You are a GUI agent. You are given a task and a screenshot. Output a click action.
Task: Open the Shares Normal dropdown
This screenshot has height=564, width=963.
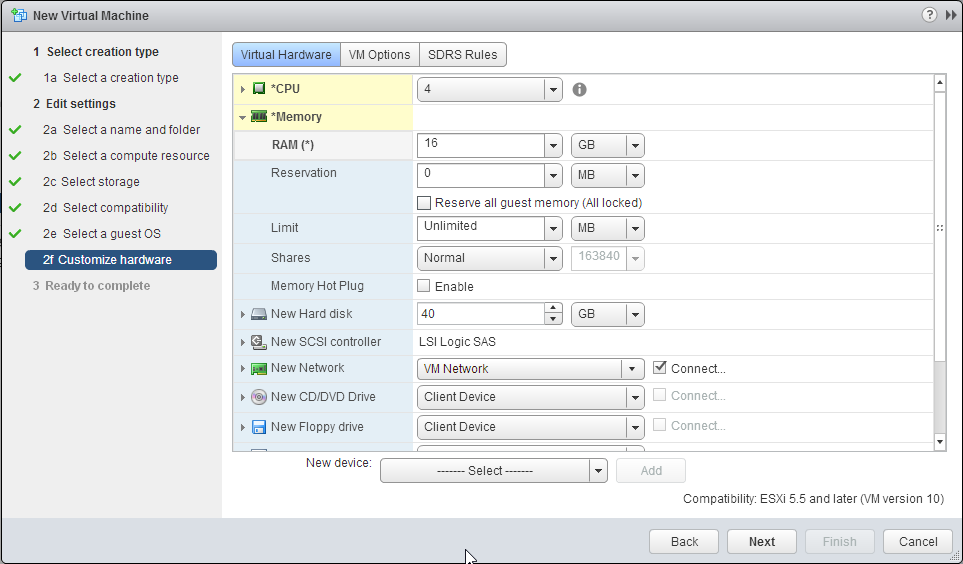[x=489, y=258]
